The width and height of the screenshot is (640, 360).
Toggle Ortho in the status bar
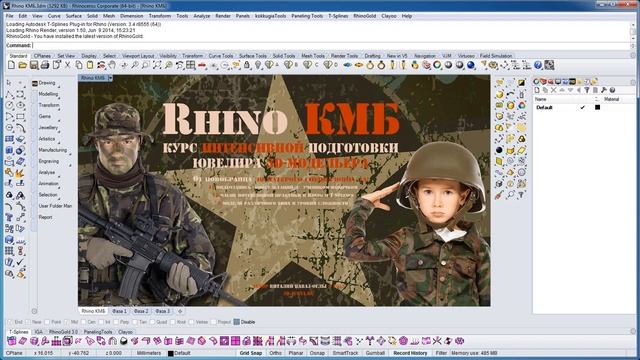coord(276,353)
